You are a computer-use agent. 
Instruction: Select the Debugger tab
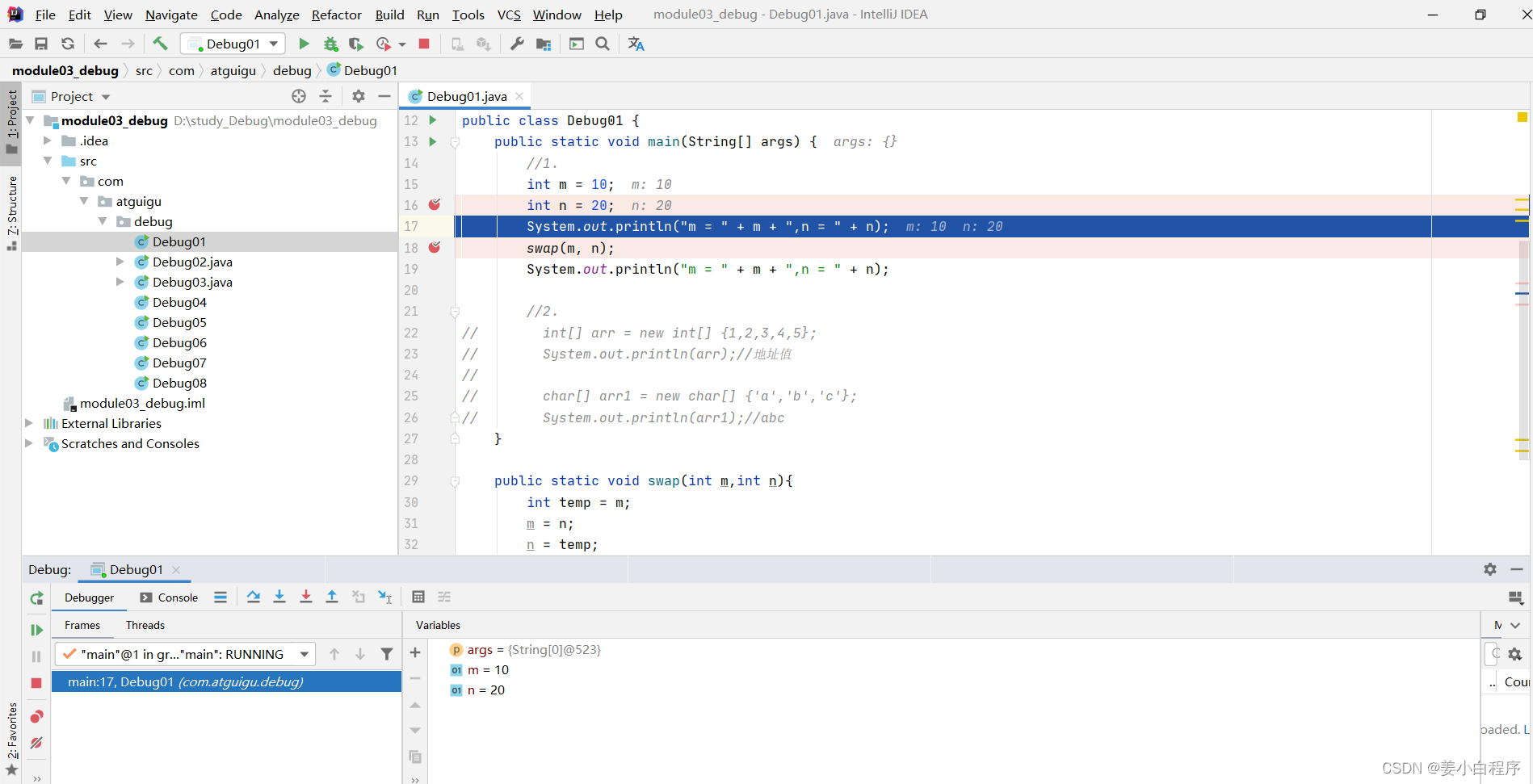89,597
